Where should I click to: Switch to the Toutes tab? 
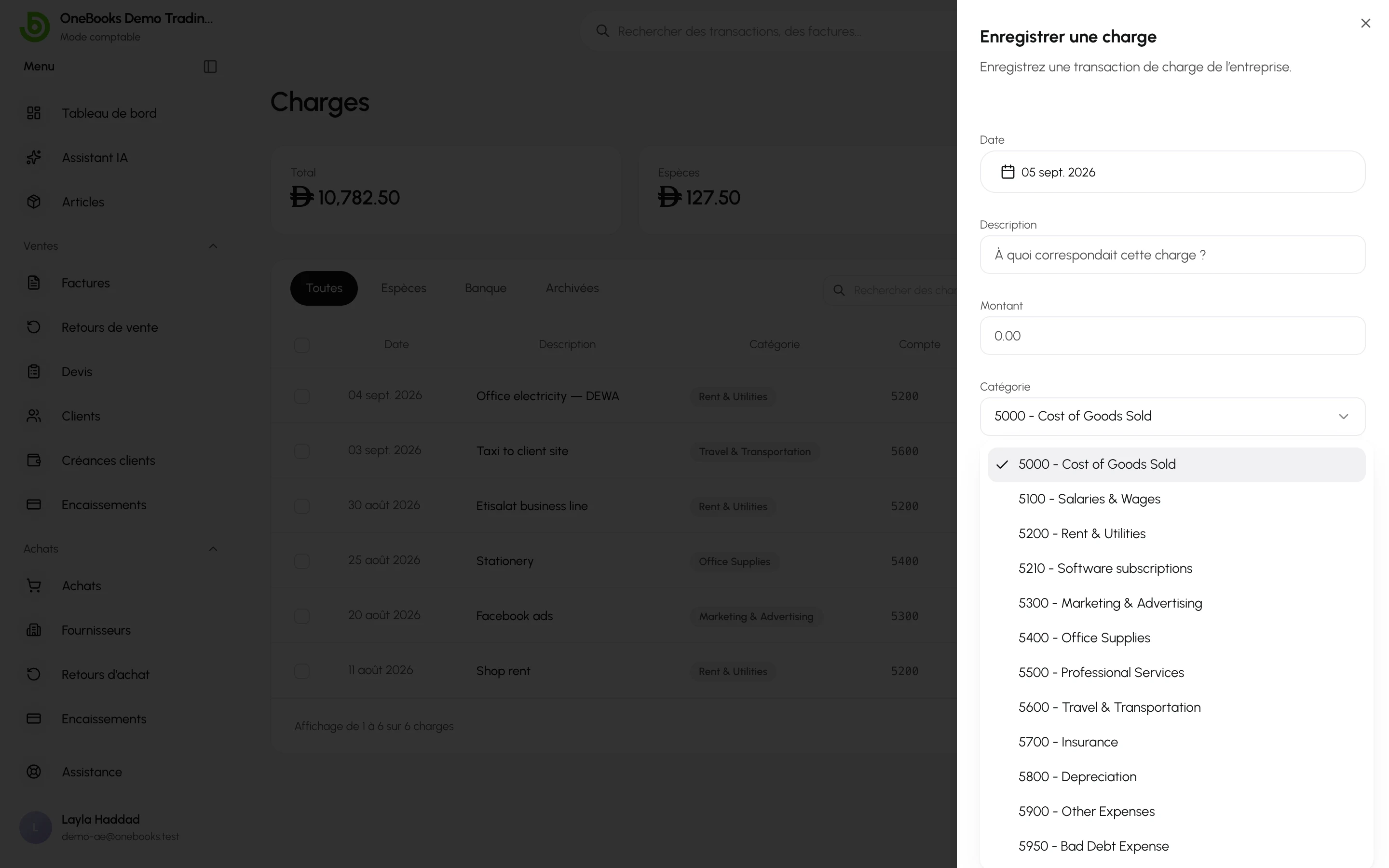324,288
